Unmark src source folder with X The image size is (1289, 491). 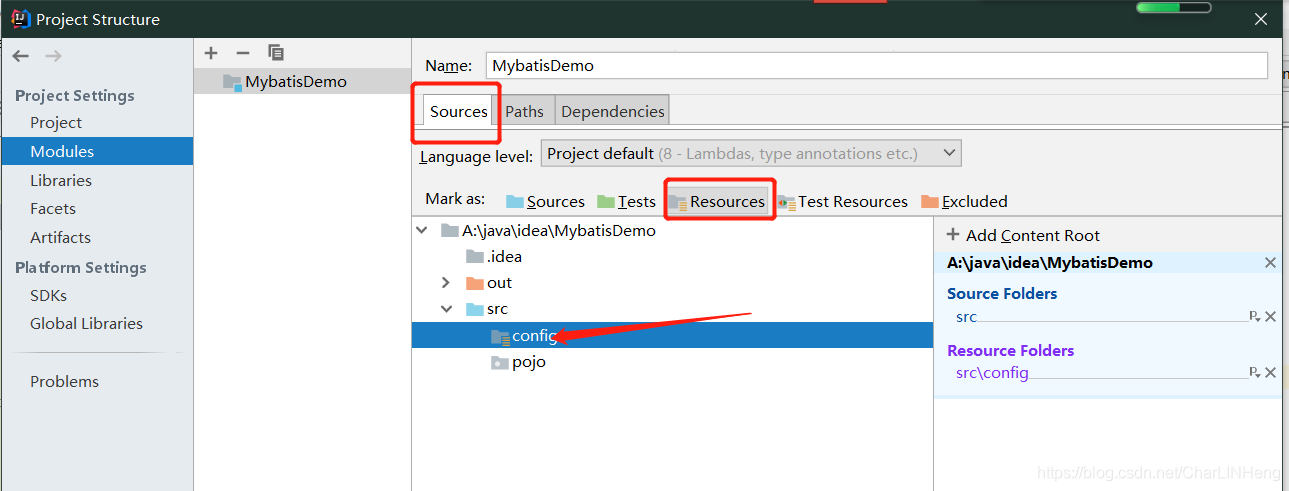point(1271,316)
